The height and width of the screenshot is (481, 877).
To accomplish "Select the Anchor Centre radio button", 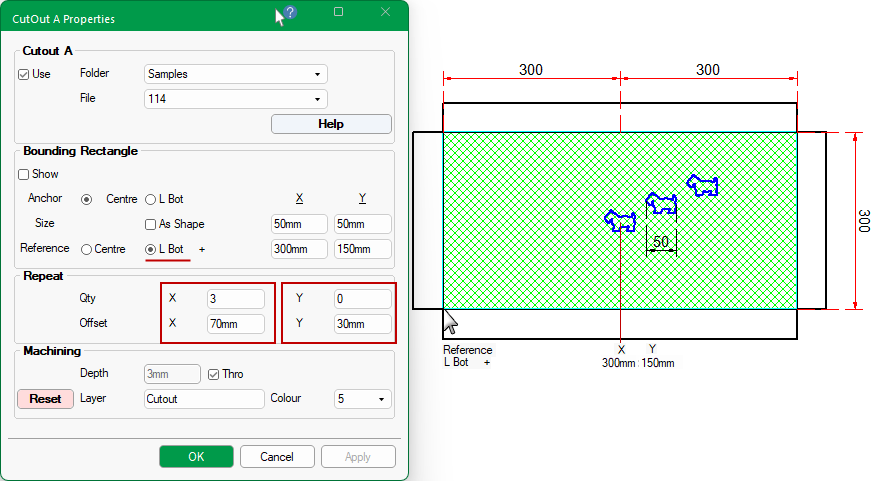I will (x=86, y=200).
